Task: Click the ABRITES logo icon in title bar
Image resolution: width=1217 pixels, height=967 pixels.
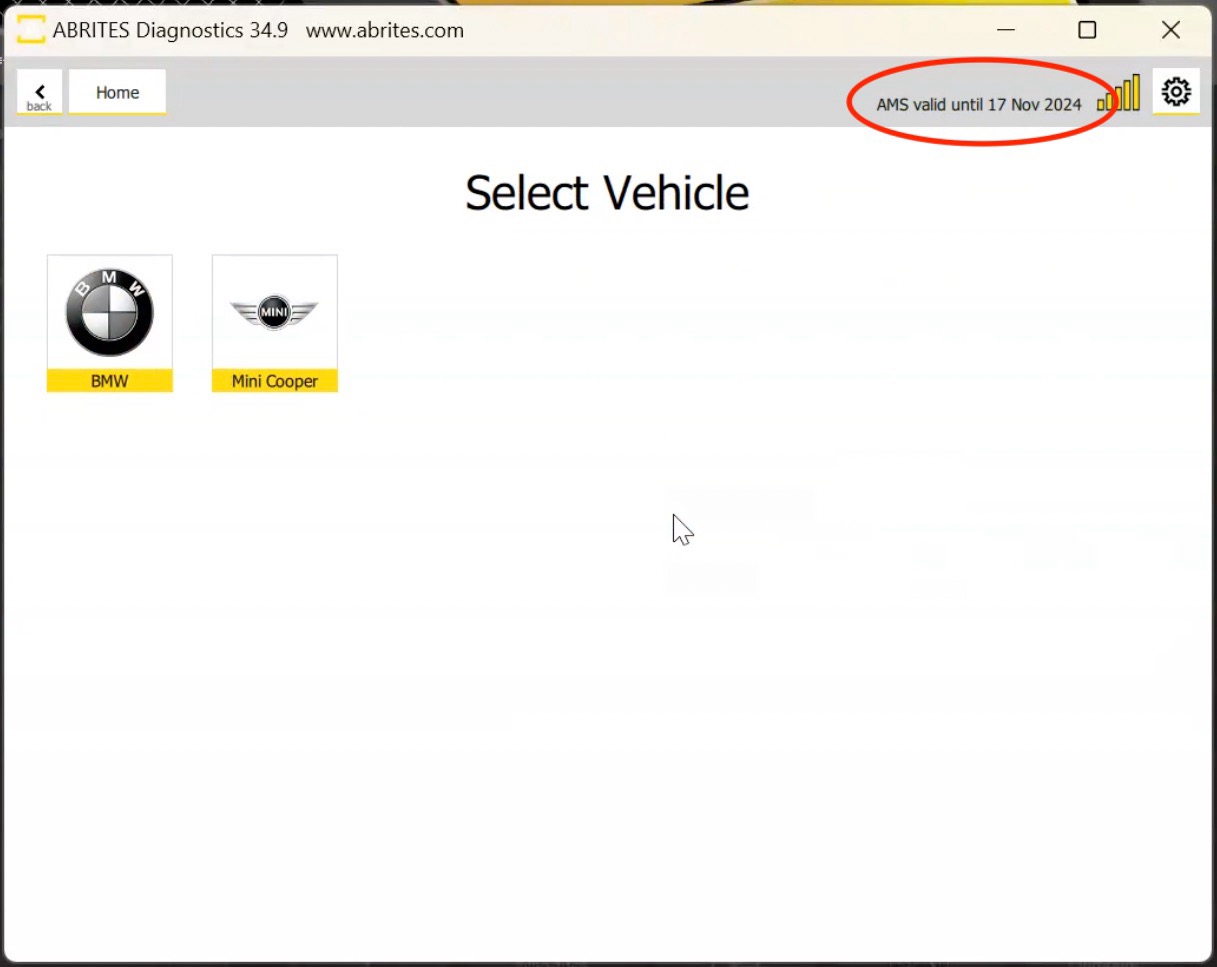Action: (31, 30)
